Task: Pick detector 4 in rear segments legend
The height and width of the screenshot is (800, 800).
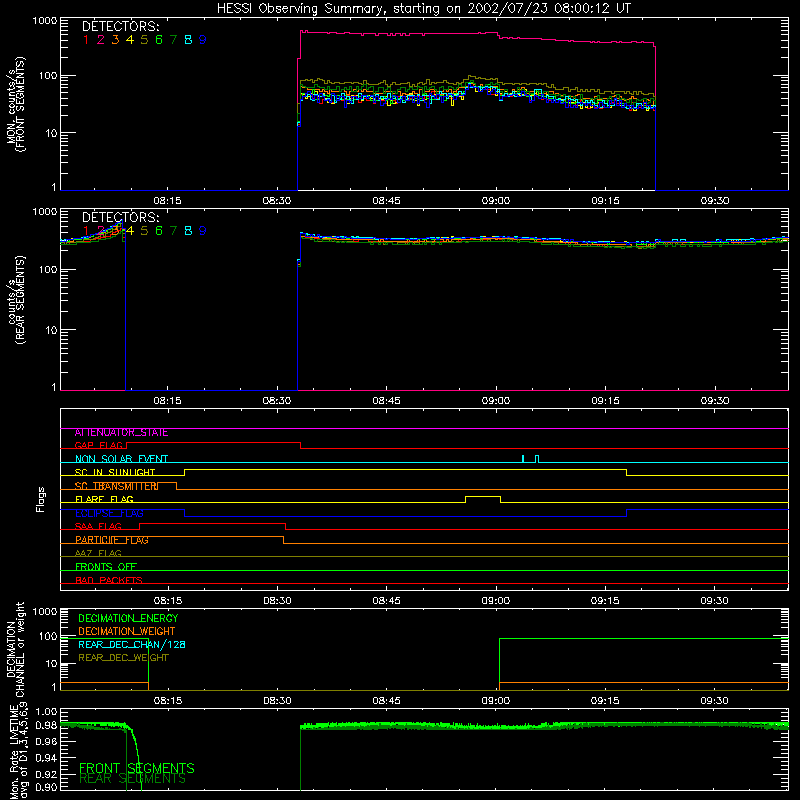Action: [130, 231]
